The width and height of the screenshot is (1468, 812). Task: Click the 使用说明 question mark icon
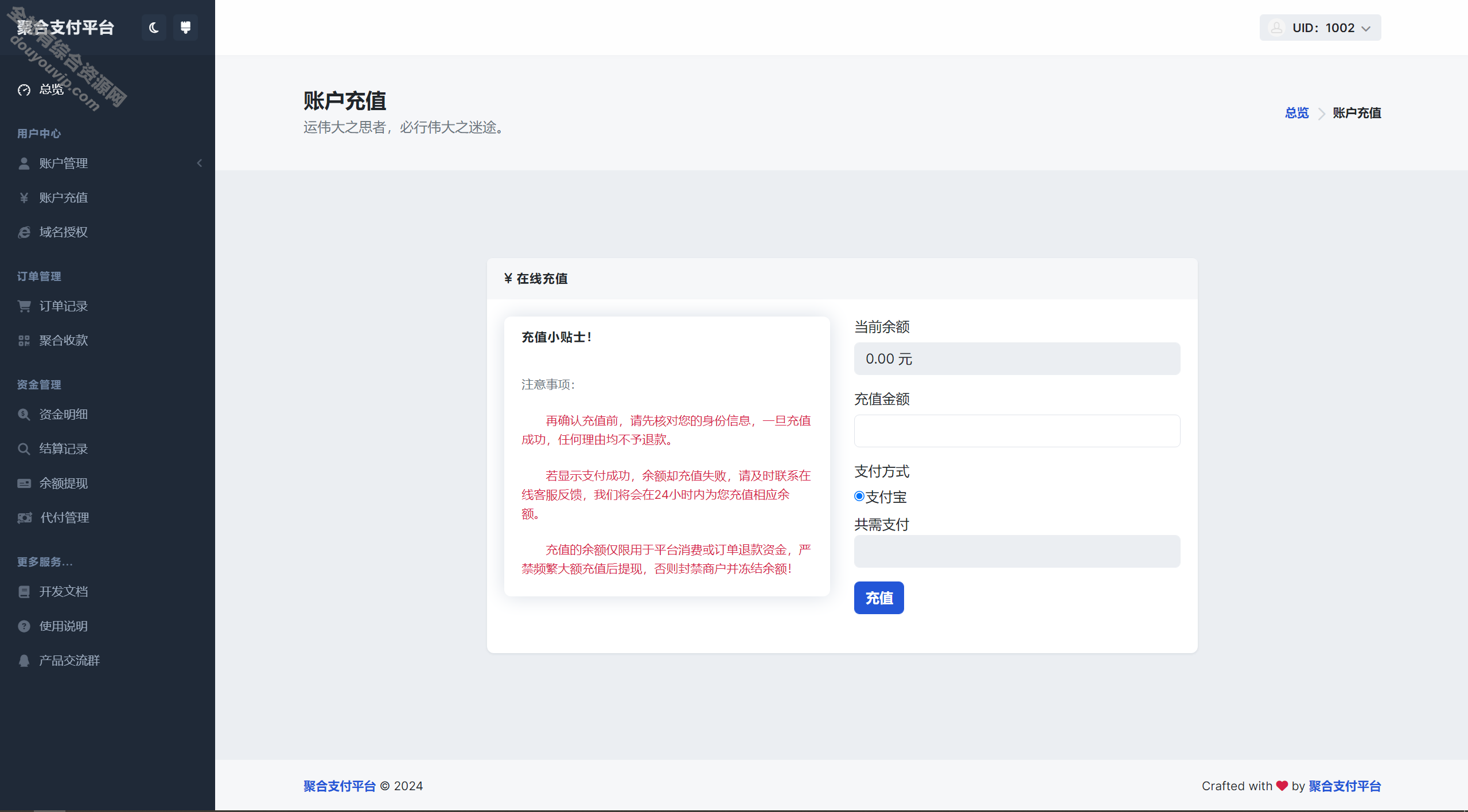coord(24,626)
